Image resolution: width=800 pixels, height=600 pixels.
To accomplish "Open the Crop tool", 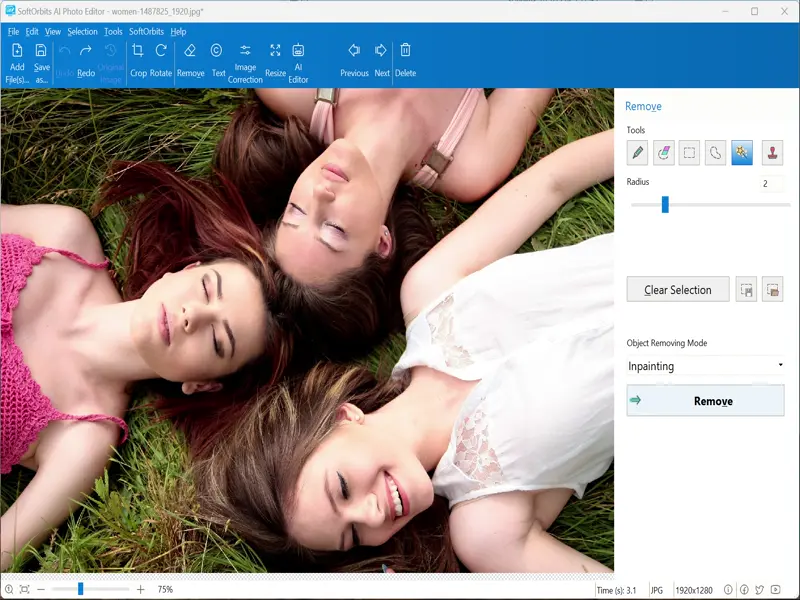I will pyautogui.click(x=138, y=61).
